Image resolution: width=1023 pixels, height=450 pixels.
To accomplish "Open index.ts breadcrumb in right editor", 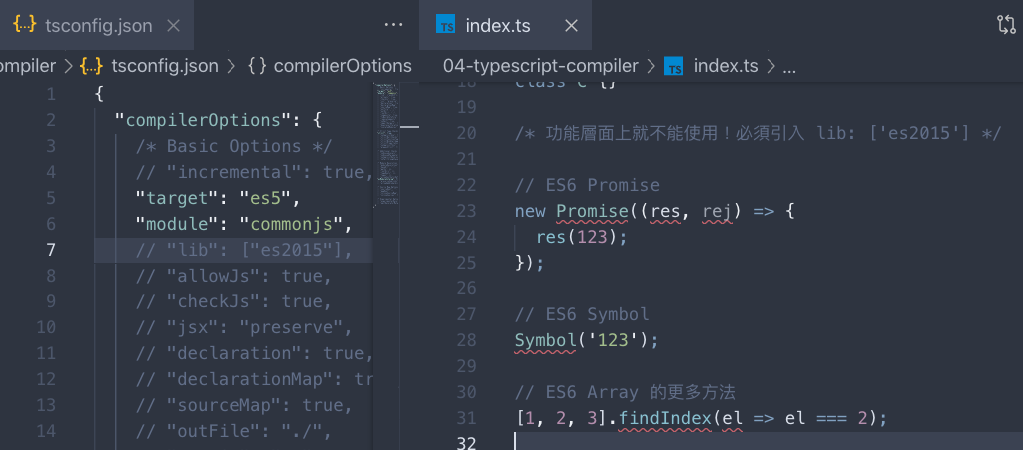I will pos(726,66).
